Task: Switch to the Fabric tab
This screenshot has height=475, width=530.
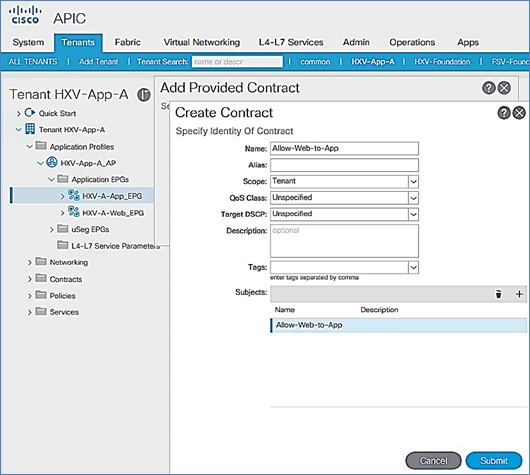Action: pos(127,43)
